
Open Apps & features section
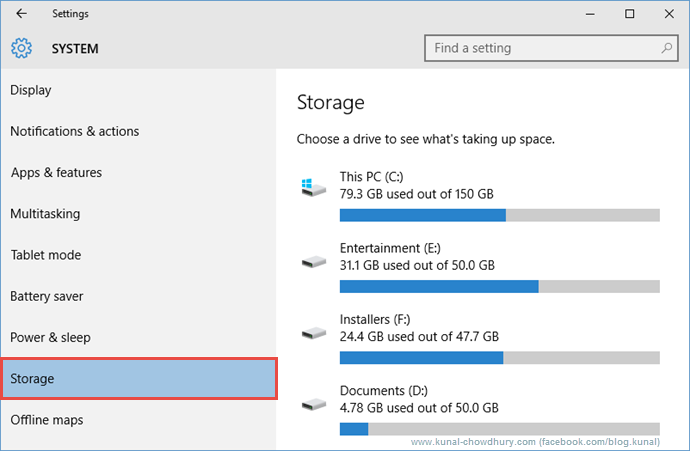point(57,173)
